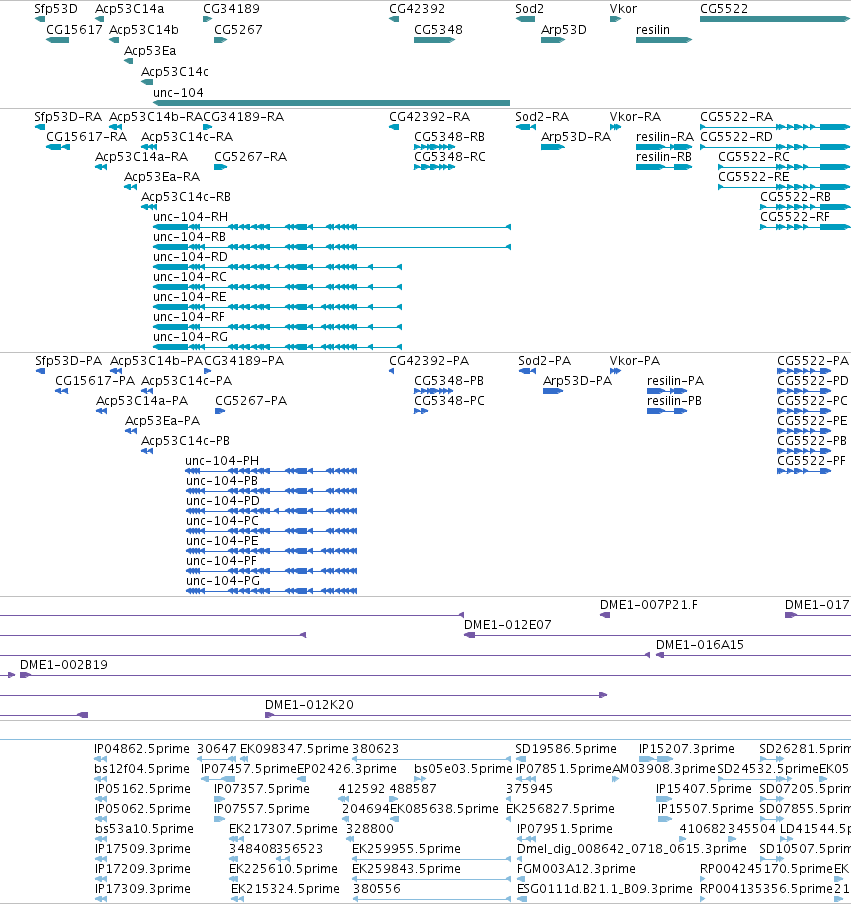Select protein CG5348-PB
This screenshot has width=851, height=904.
pos(434,391)
